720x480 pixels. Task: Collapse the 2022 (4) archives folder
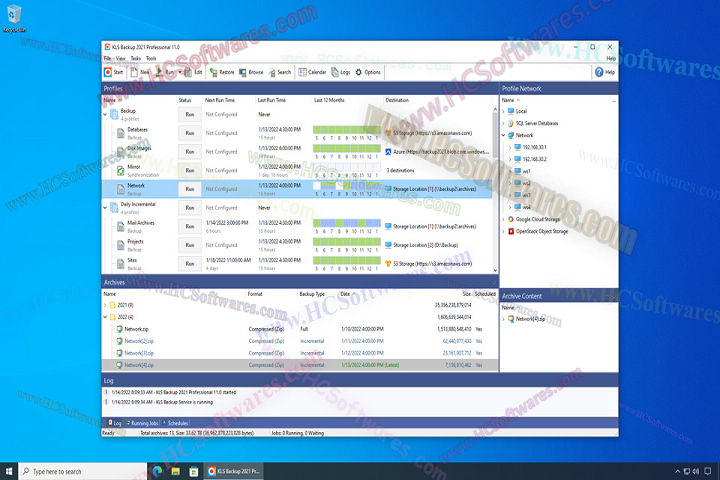point(105,317)
